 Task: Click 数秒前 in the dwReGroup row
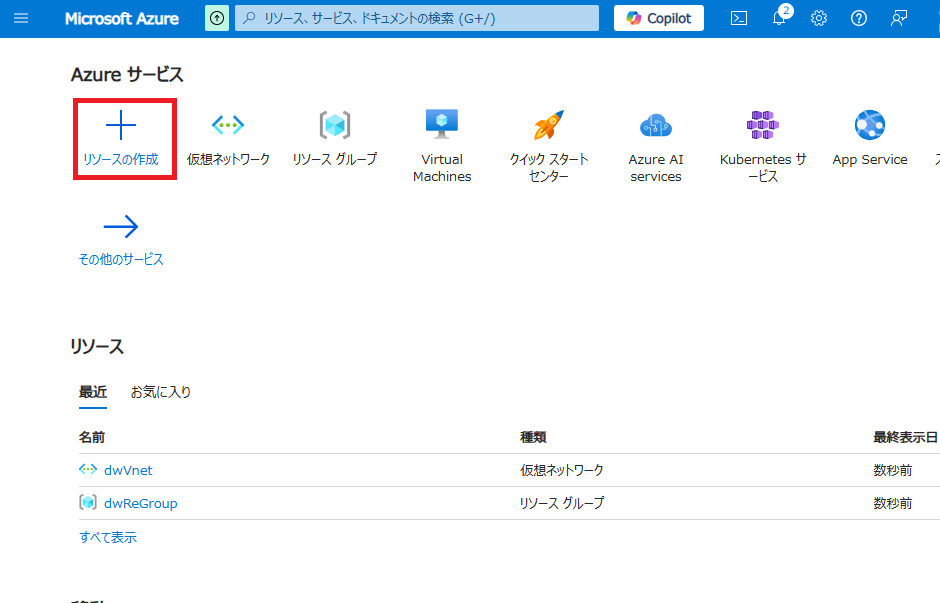click(893, 503)
